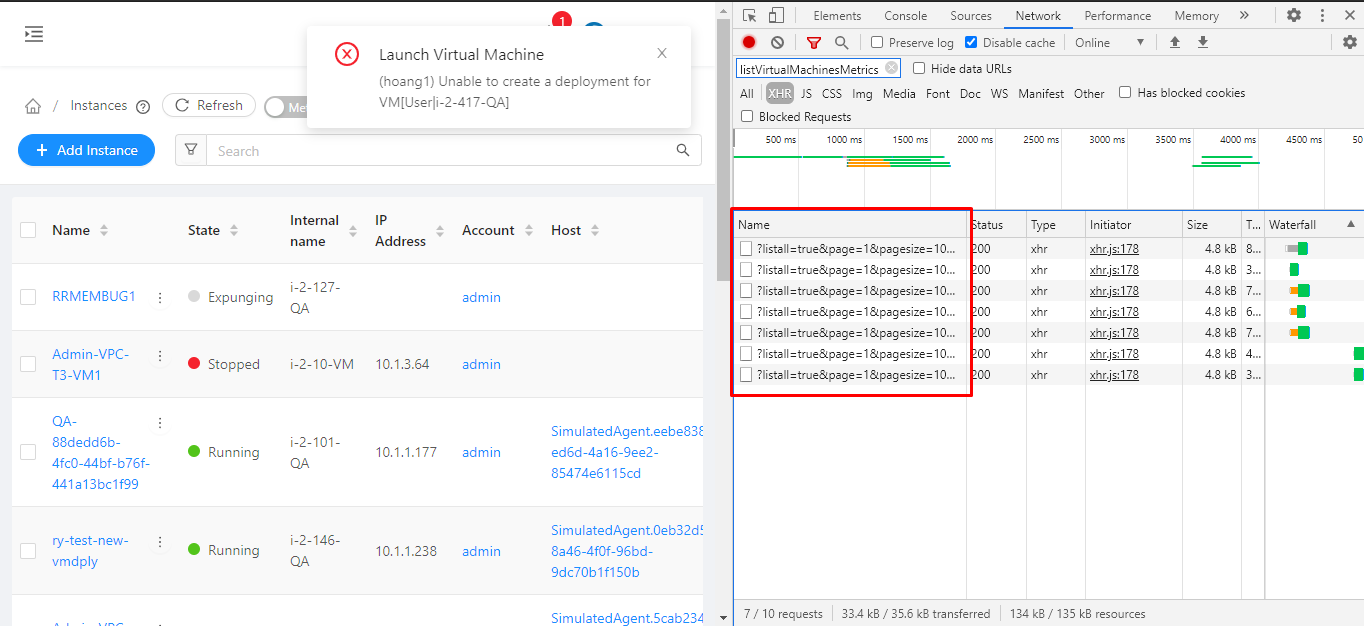Expand more DevTools tabs chevron
Viewport: 1364px width, 626px height.
tap(1244, 15)
